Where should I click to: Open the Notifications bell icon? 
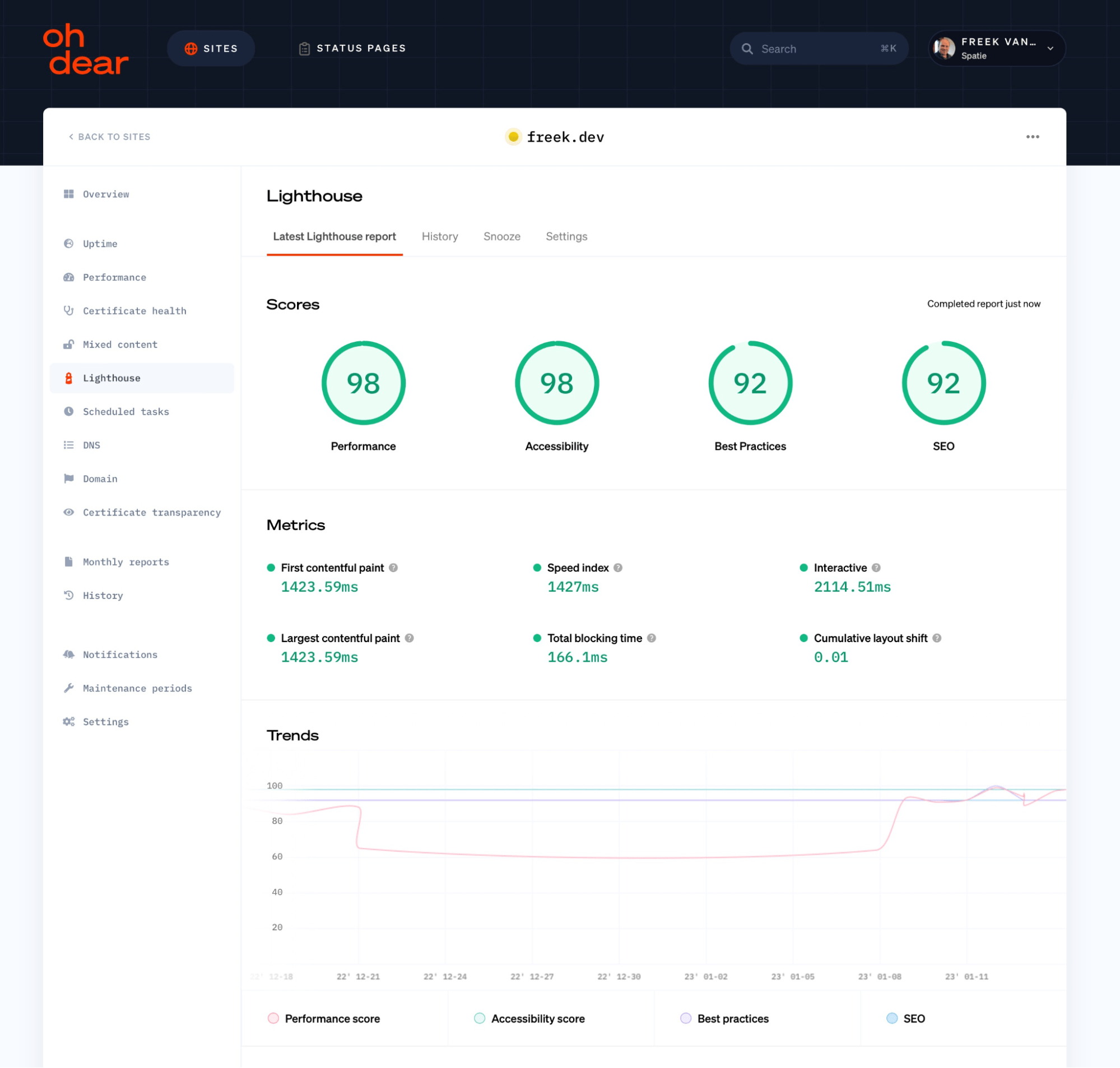click(69, 654)
